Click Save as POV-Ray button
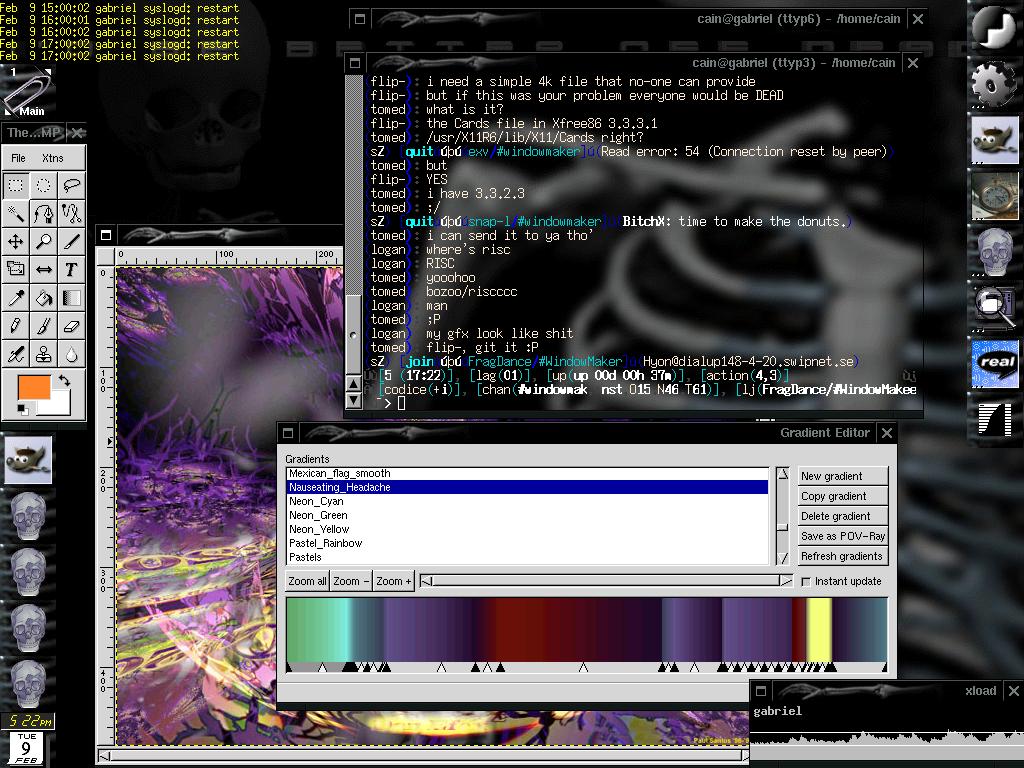1024x768 pixels. coord(842,536)
